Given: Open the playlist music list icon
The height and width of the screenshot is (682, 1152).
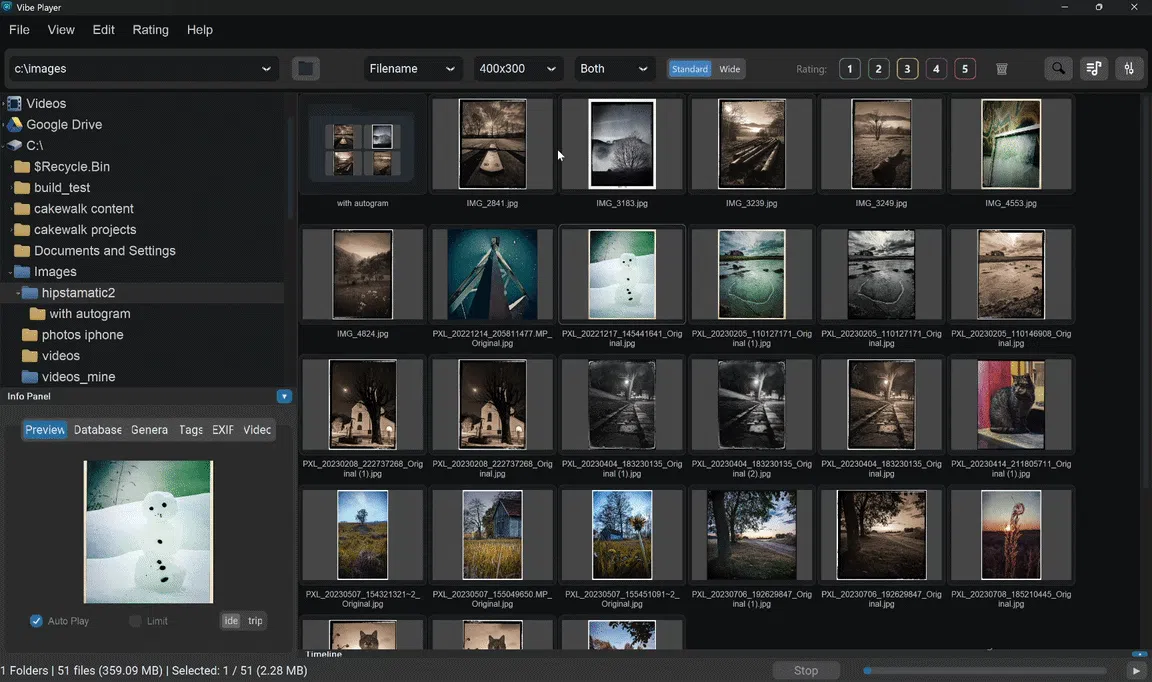Looking at the screenshot, I should point(1093,68).
